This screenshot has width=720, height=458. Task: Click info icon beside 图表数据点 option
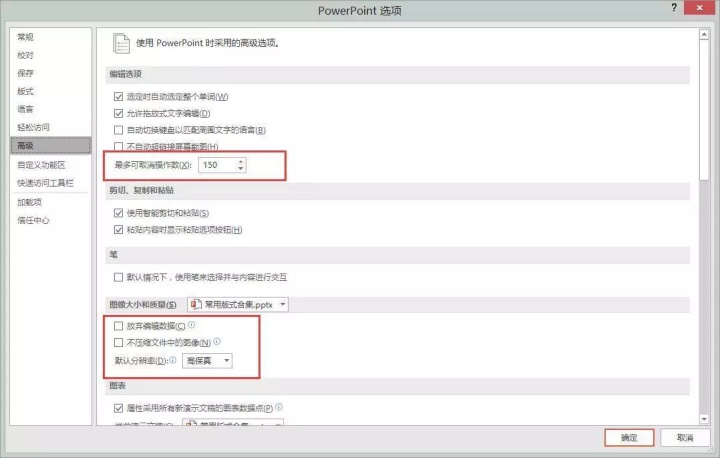coord(279,407)
